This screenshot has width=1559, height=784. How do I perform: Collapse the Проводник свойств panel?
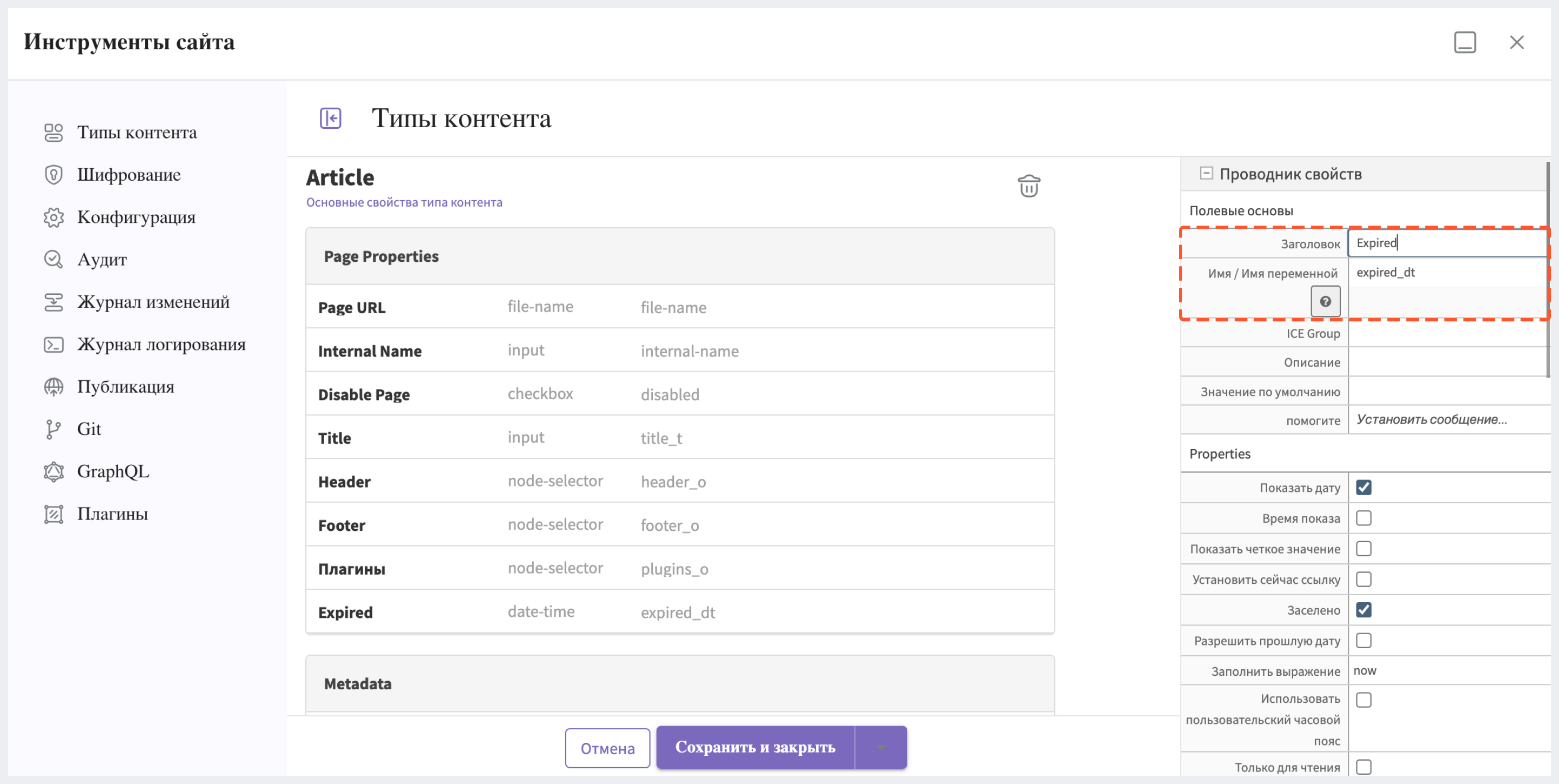point(1206,173)
